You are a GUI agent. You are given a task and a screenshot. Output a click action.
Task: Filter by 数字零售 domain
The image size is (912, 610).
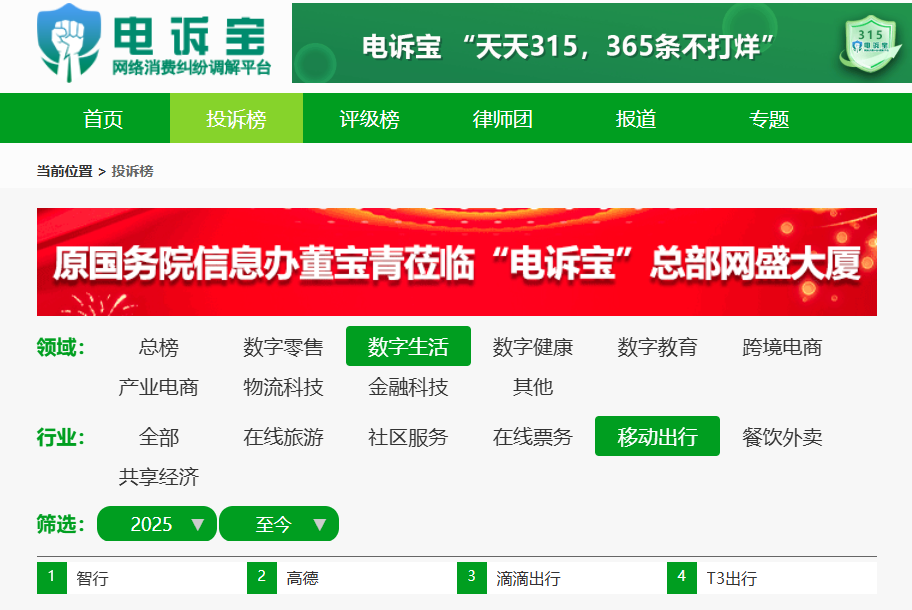click(283, 347)
